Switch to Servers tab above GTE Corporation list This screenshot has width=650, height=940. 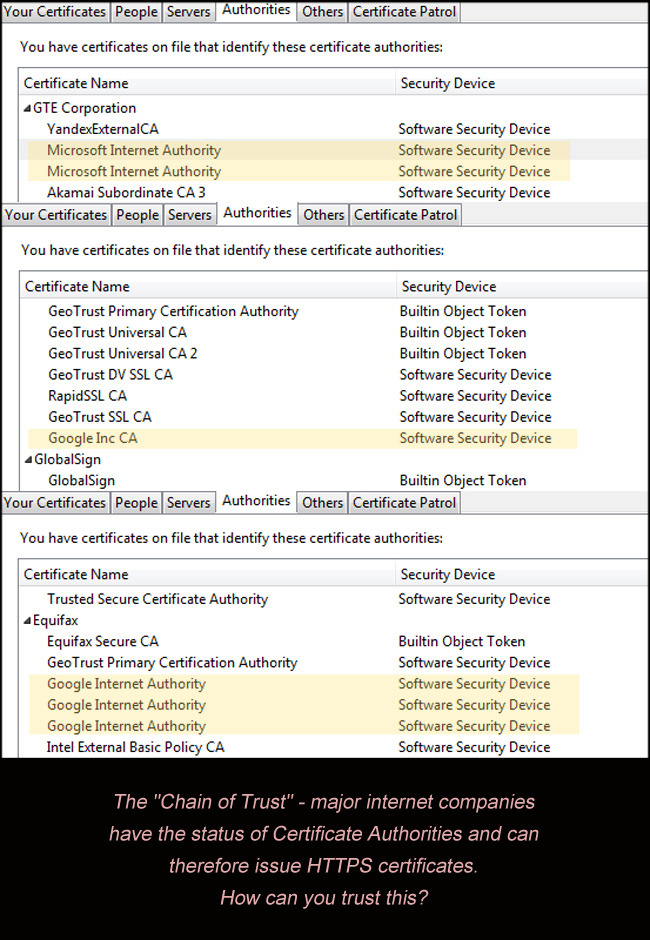click(188, 11)
